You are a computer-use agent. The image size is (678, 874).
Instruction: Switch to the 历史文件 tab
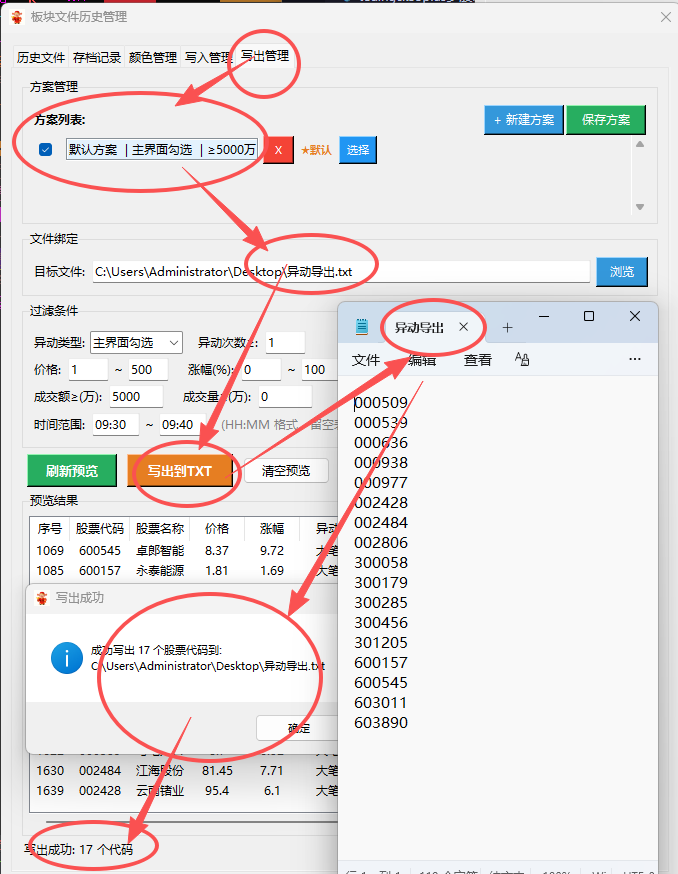41,57
